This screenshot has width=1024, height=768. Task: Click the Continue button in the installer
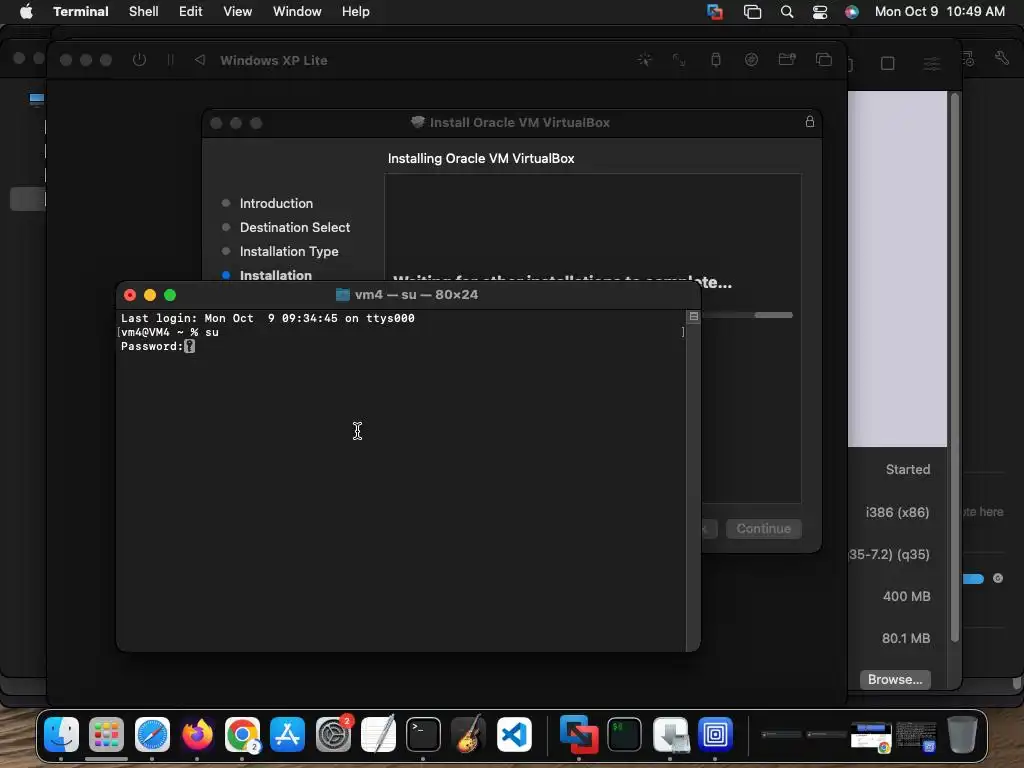[763, 528]
